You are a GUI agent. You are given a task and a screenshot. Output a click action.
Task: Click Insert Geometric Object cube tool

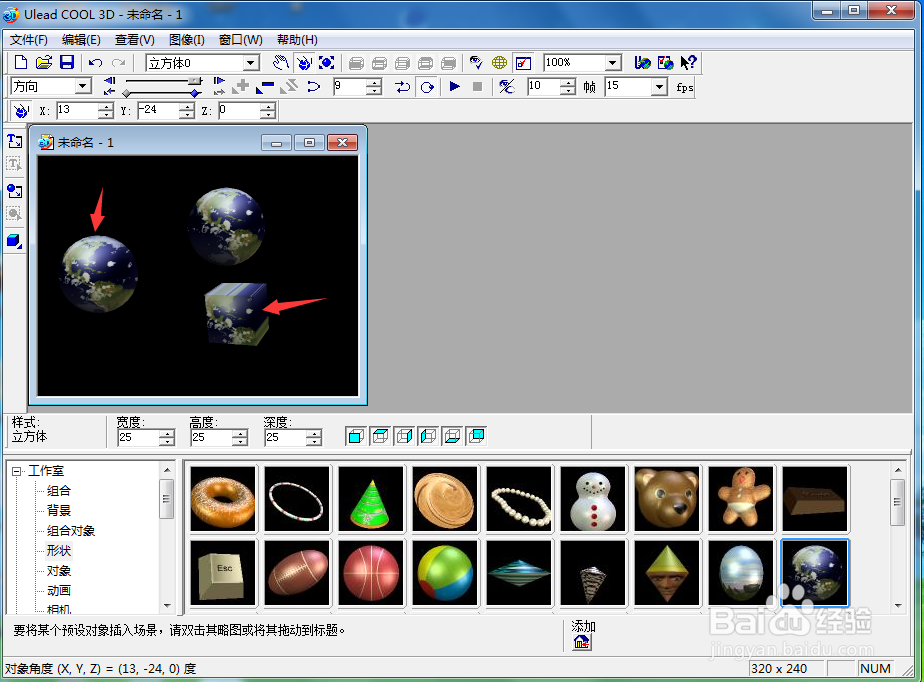click(15, 240)
